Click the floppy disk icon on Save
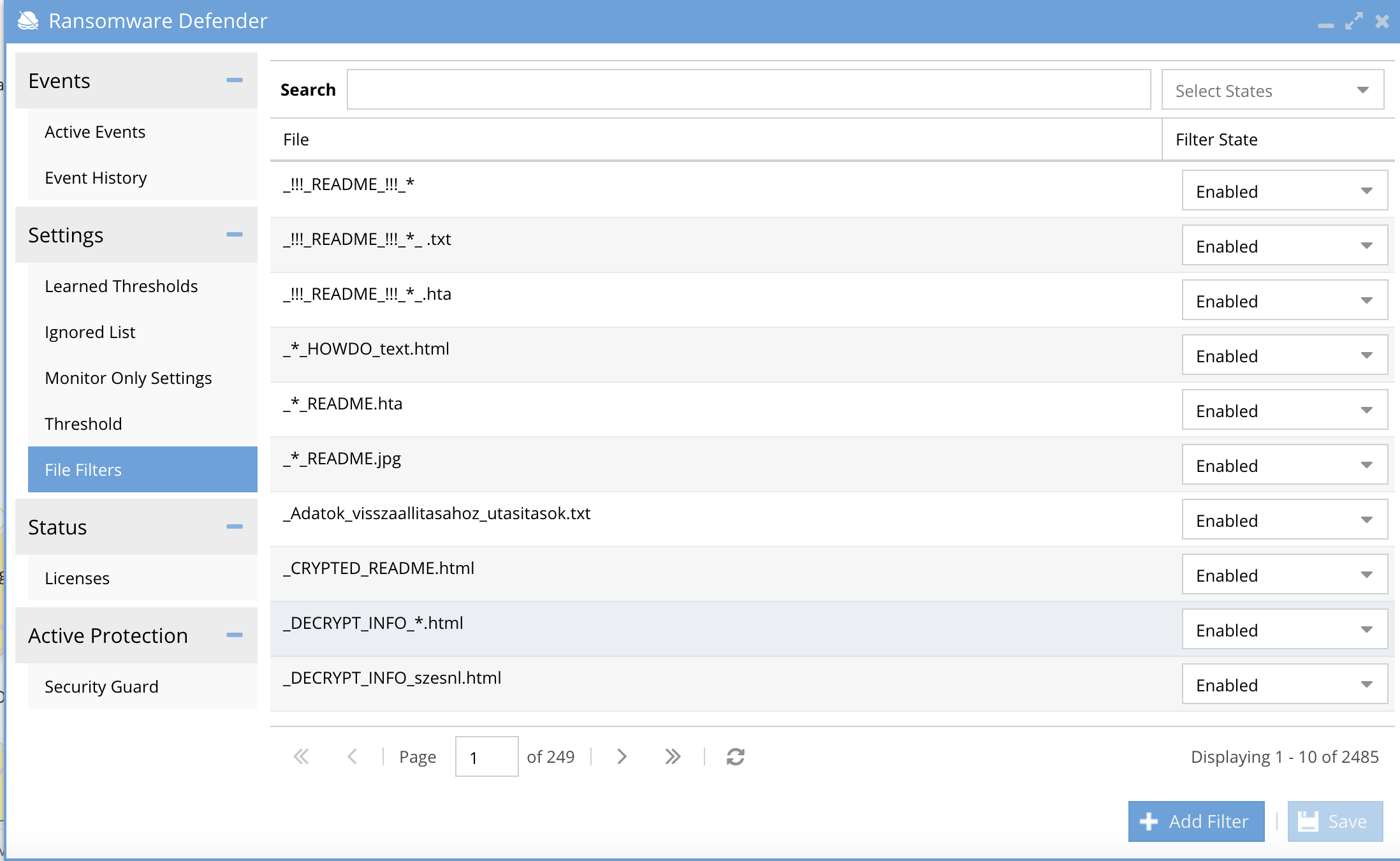 (x=1309, y=821)
